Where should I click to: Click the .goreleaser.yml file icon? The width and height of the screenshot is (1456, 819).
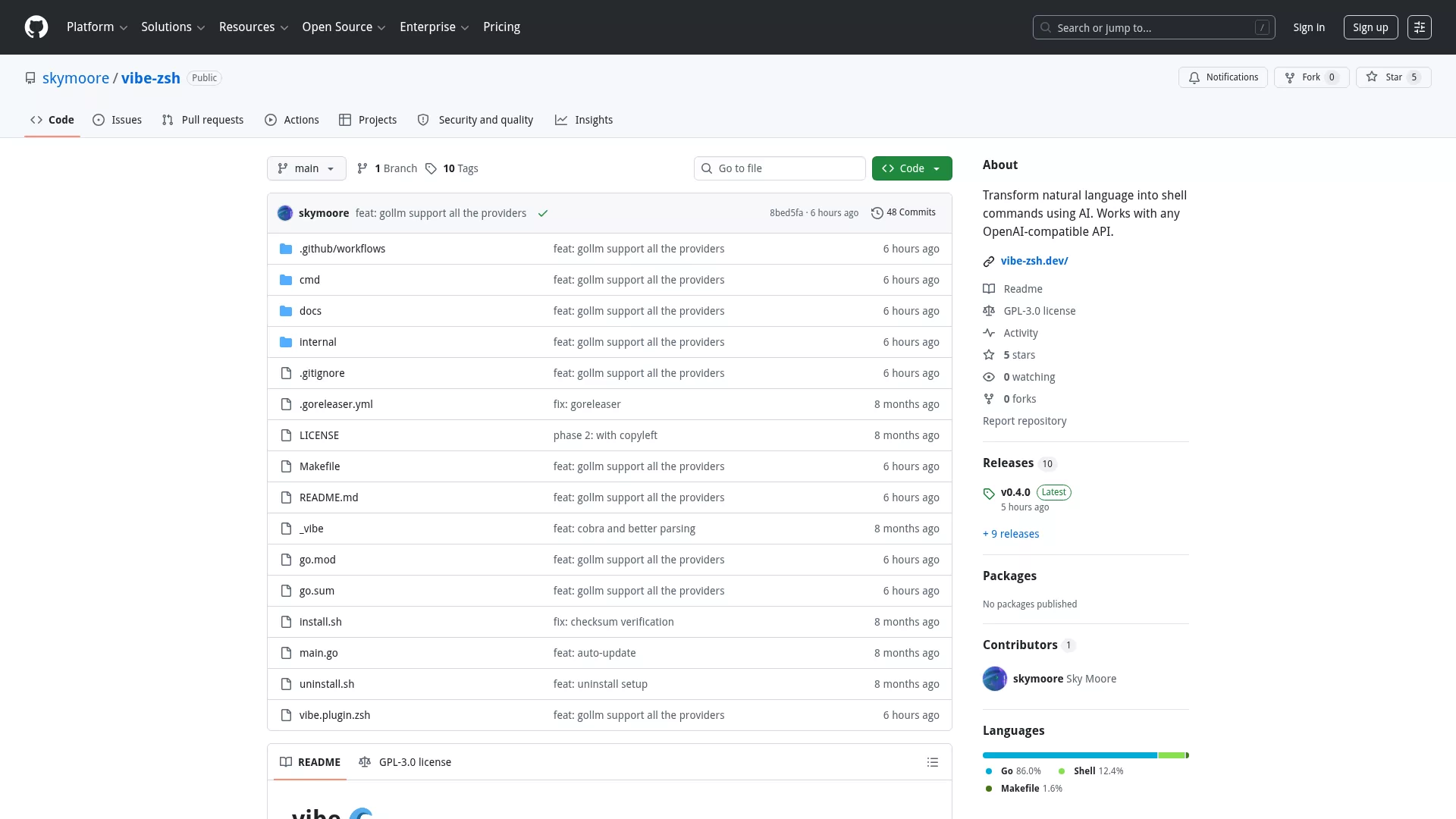[x=286, y=404]
